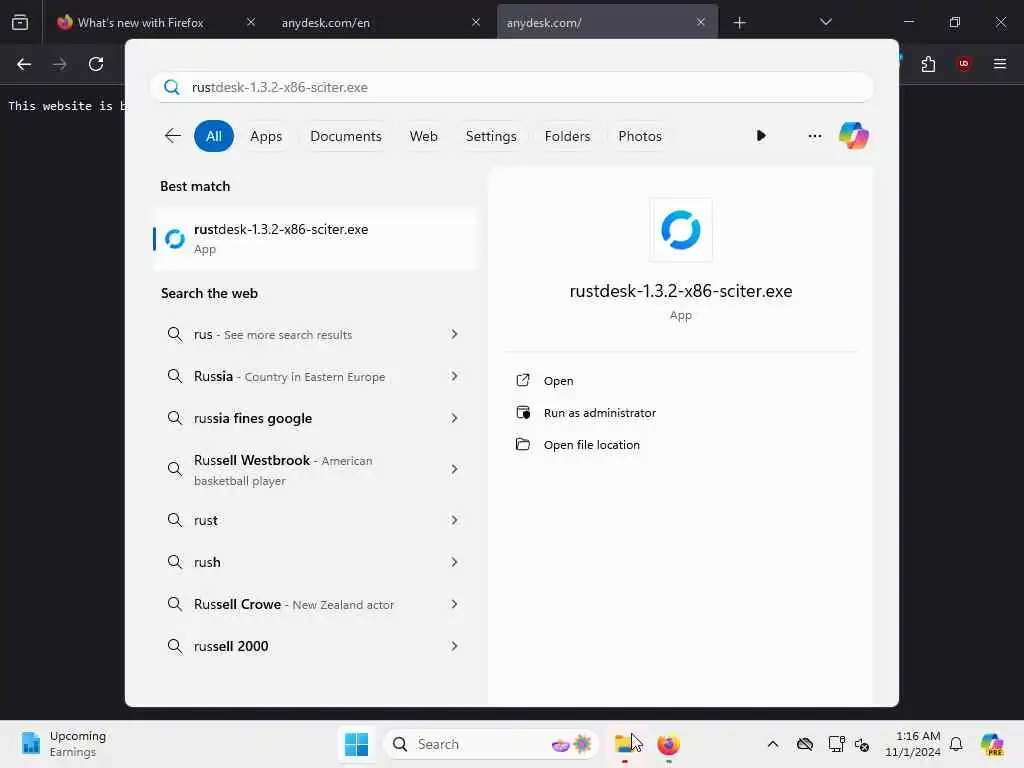This screenshot has height=768, width=1024.
Task: Go back in Firefox
Action: [24, 64]
